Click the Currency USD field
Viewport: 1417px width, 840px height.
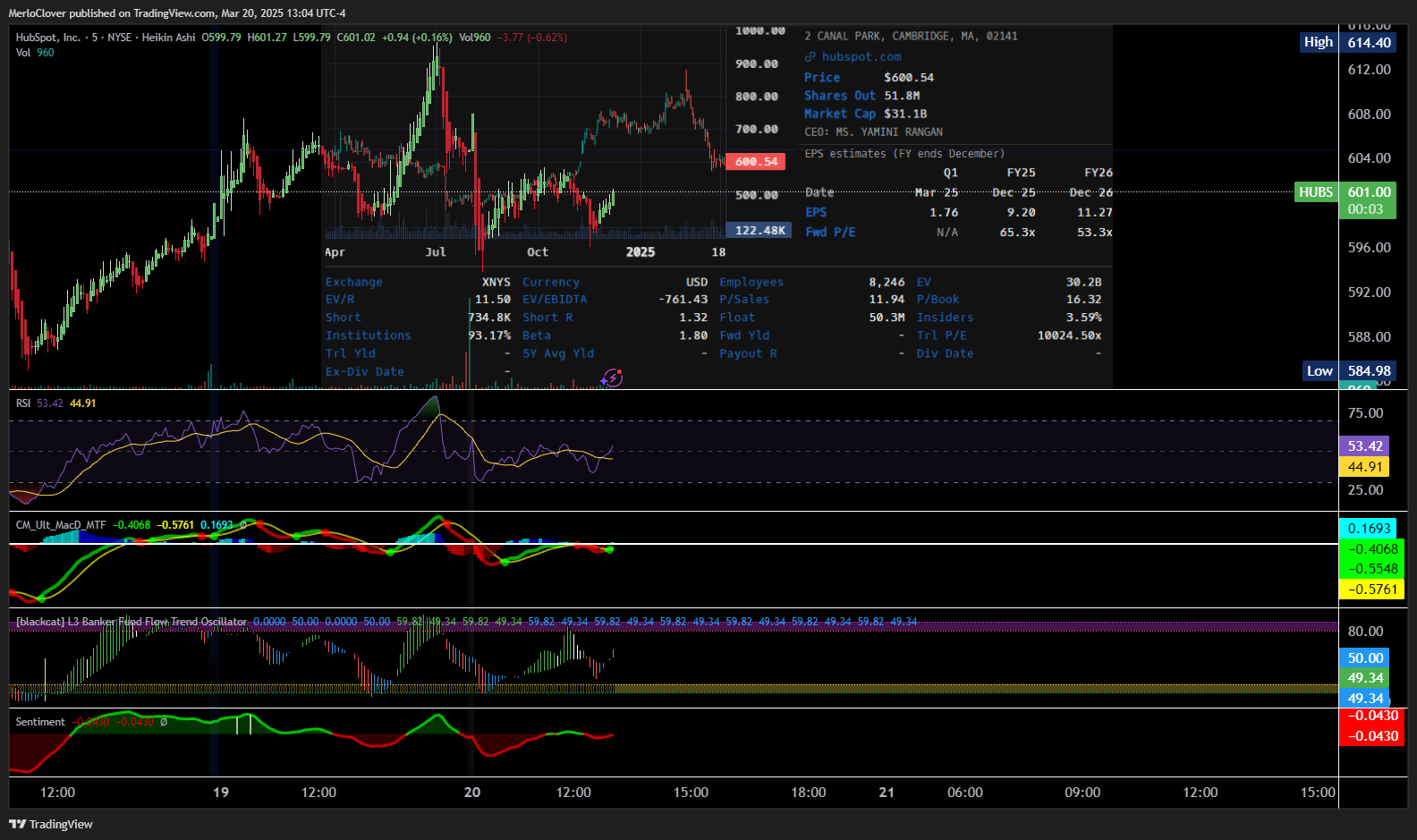point(615,283)
